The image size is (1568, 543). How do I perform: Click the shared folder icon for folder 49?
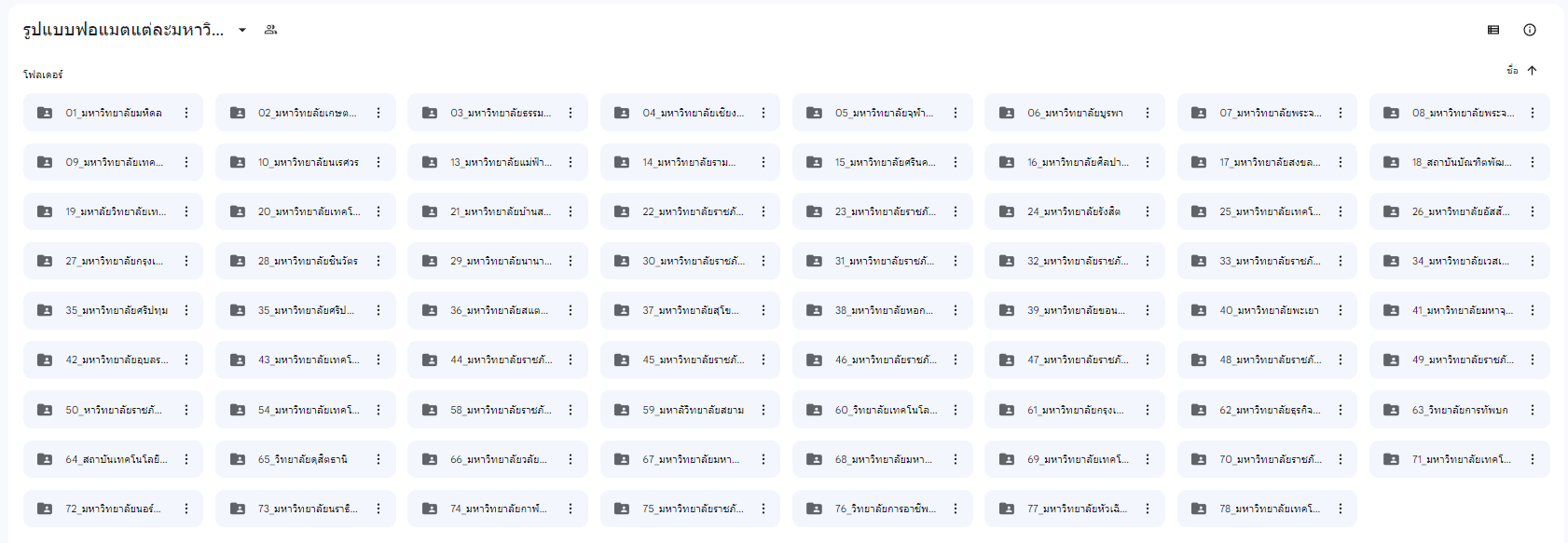click(x=1391, y=360)
